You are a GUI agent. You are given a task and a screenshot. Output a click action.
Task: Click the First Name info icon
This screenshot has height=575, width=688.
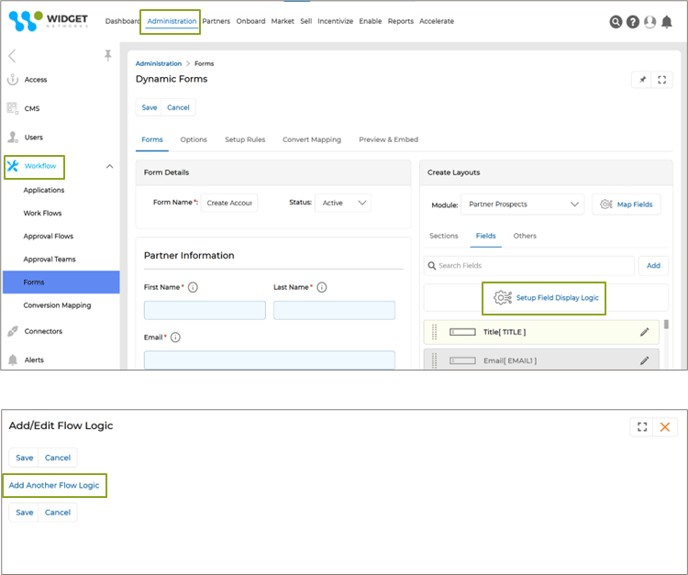tap(193, 287)
